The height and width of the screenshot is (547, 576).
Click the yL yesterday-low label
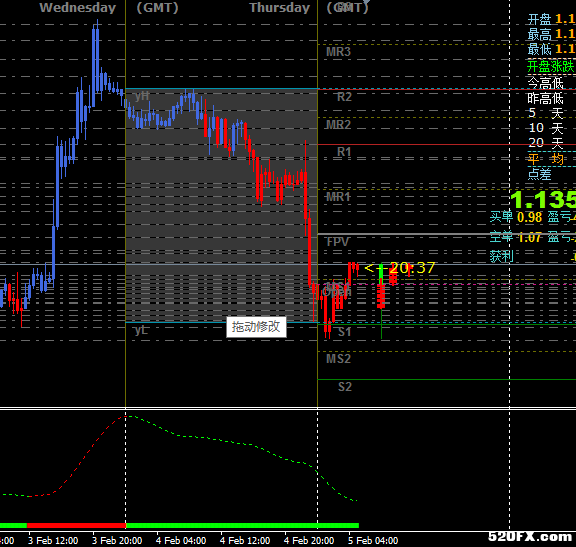141,330
